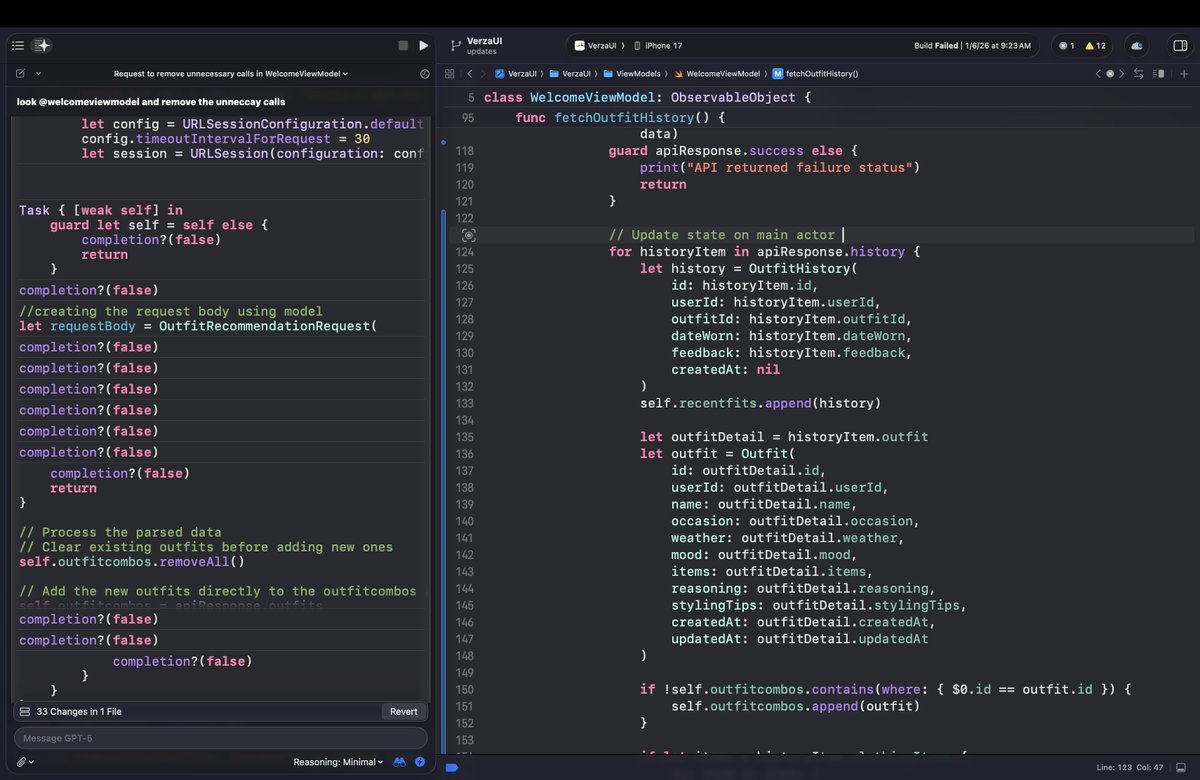Click the user prompt 'look @welcomeviewmodel' message

coord(151,102)
